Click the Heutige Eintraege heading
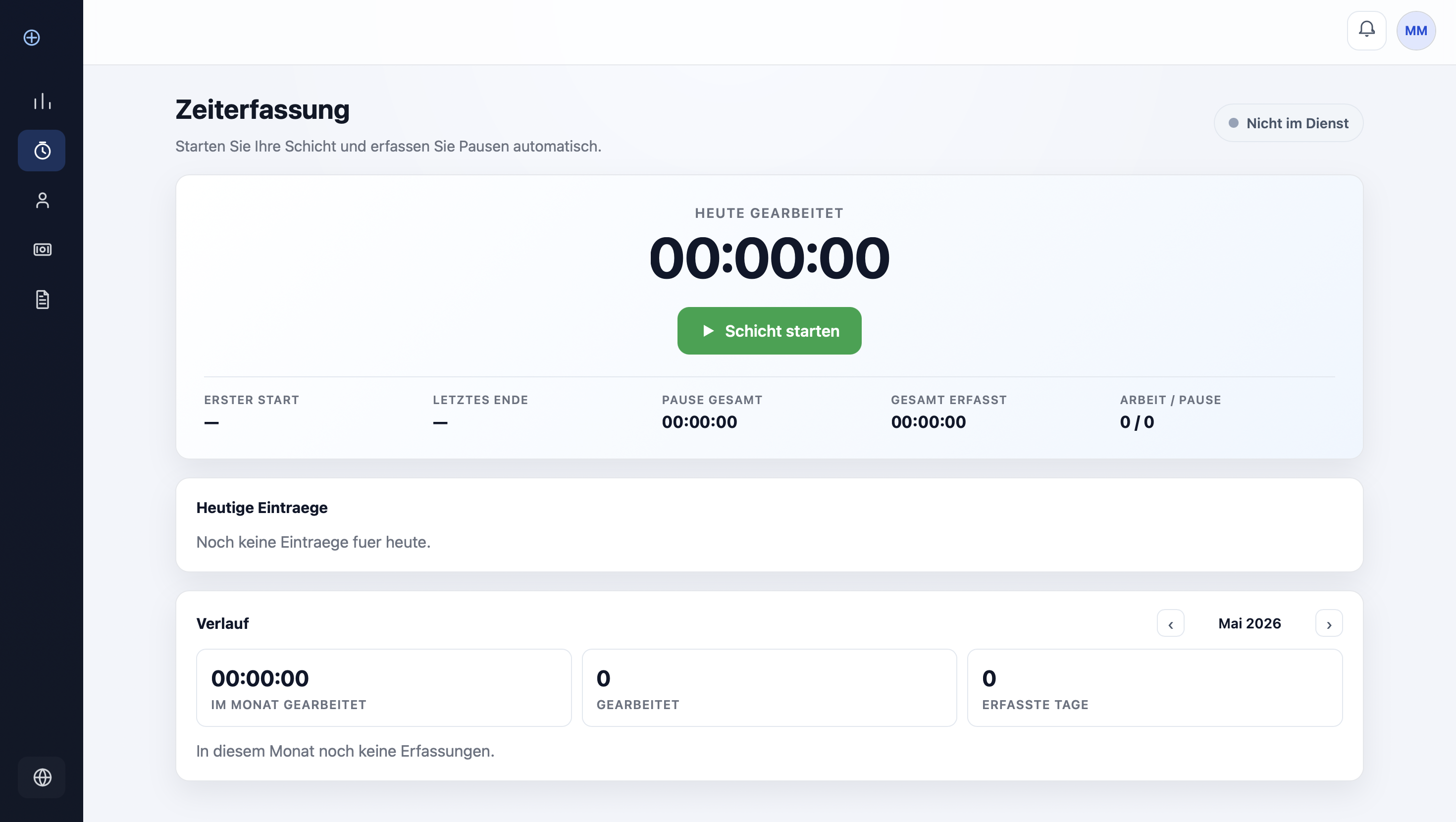This screenshot has width=1456, height=822. (x=261, y=508)
